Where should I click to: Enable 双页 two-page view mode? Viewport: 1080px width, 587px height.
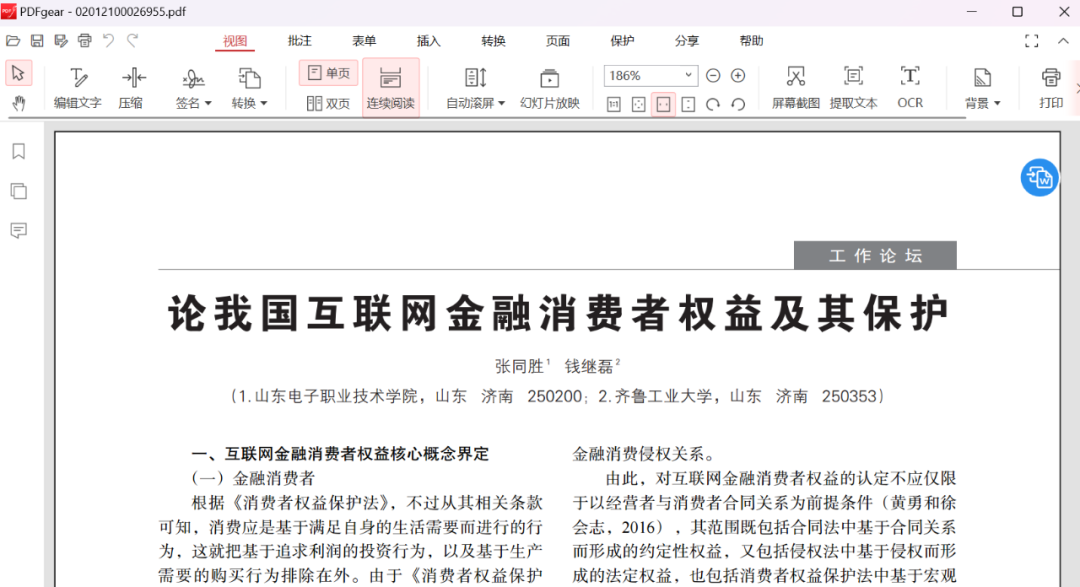327,103
